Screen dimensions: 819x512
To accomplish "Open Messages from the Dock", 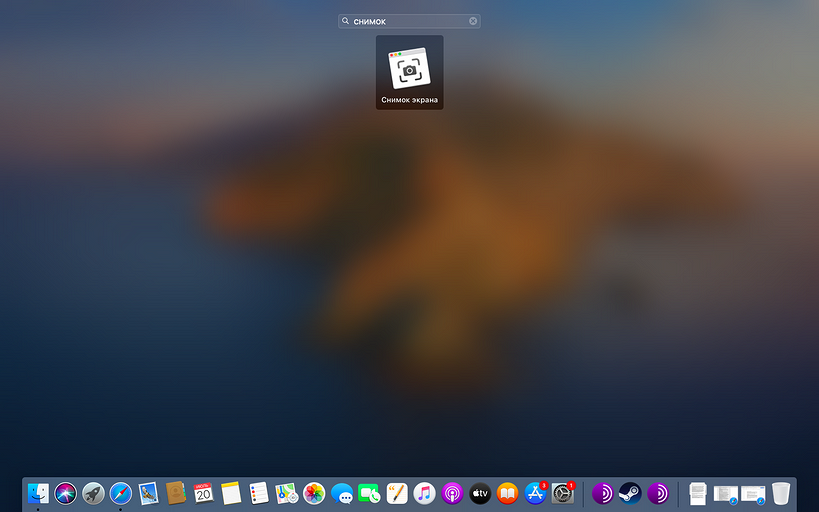I will pyautogui.click(x=342, y=493).
